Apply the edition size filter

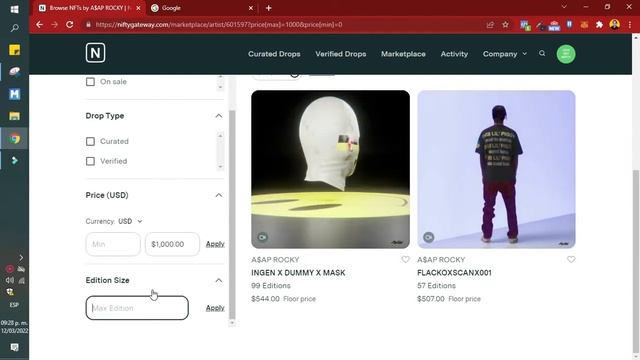pos(215,308)
